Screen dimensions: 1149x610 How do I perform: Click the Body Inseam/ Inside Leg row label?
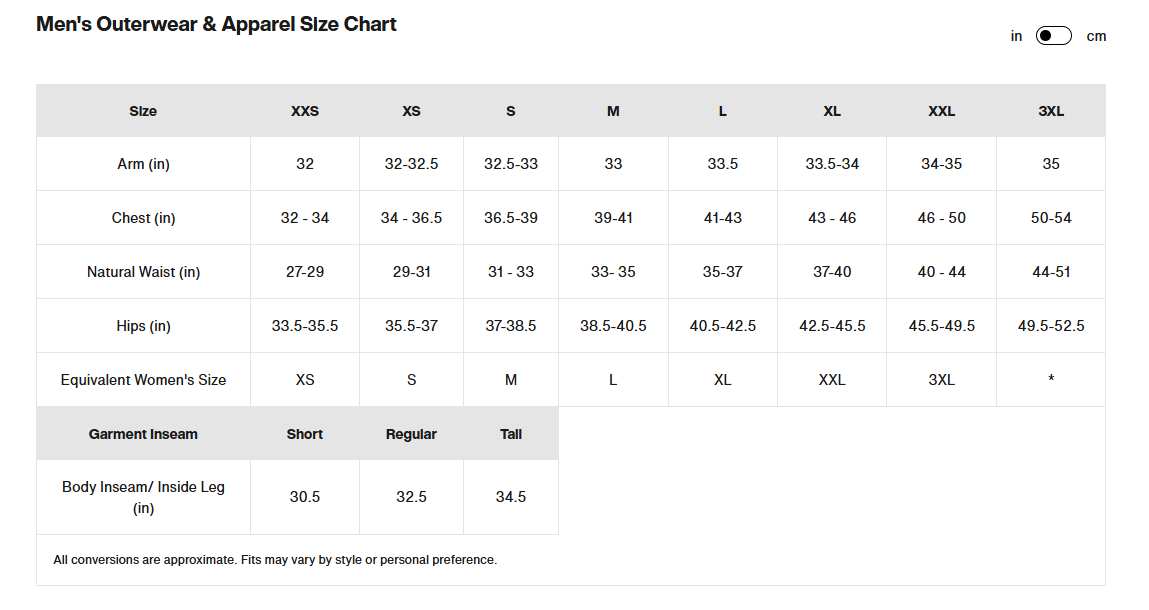143,497
